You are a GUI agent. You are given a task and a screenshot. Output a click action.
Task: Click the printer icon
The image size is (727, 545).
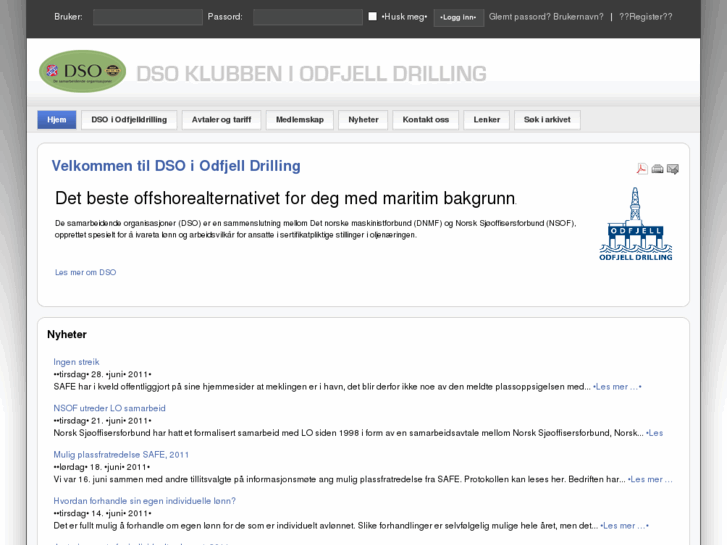[x=657, y=169]
